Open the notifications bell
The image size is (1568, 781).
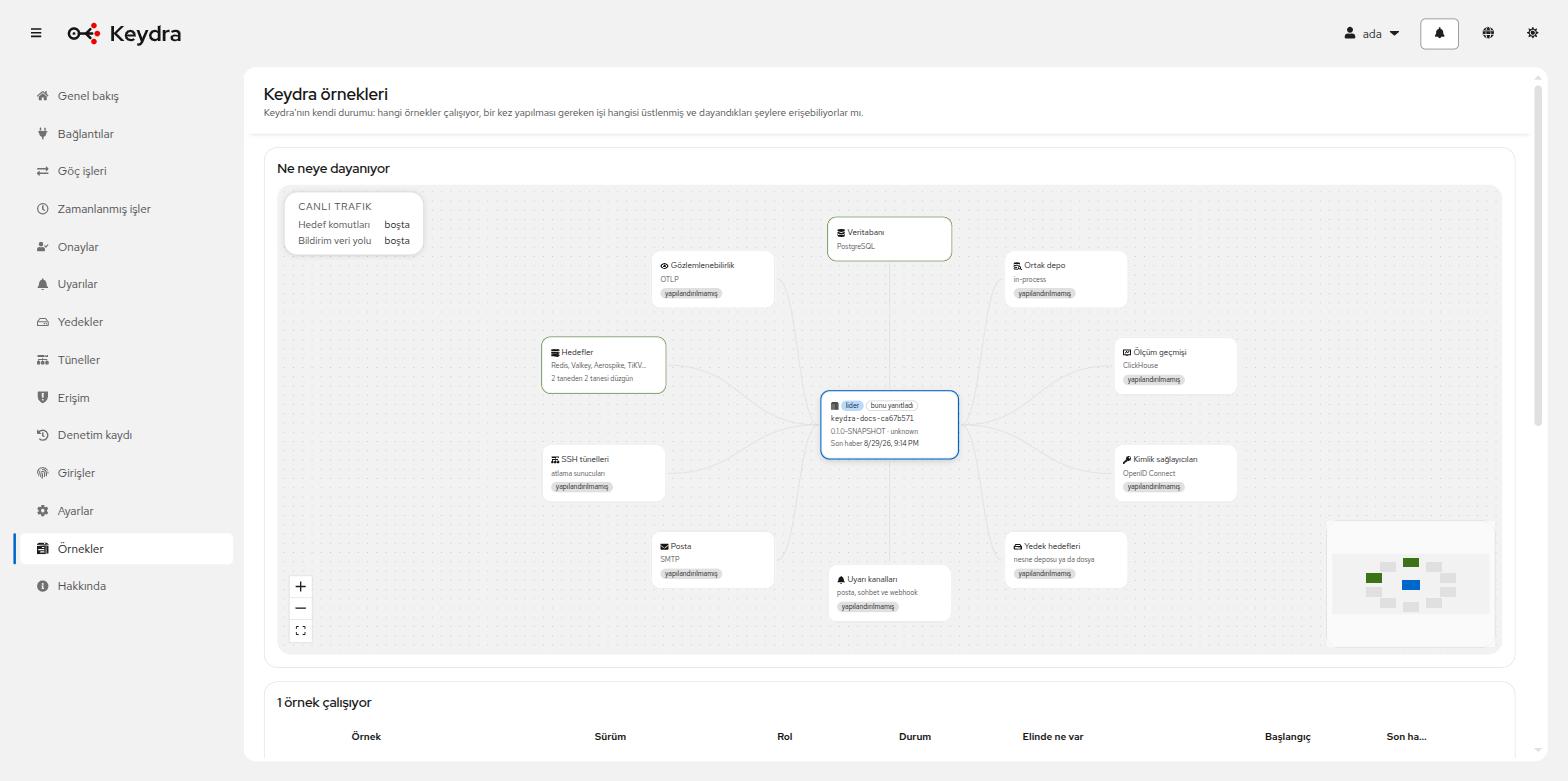coord(1439,33)
